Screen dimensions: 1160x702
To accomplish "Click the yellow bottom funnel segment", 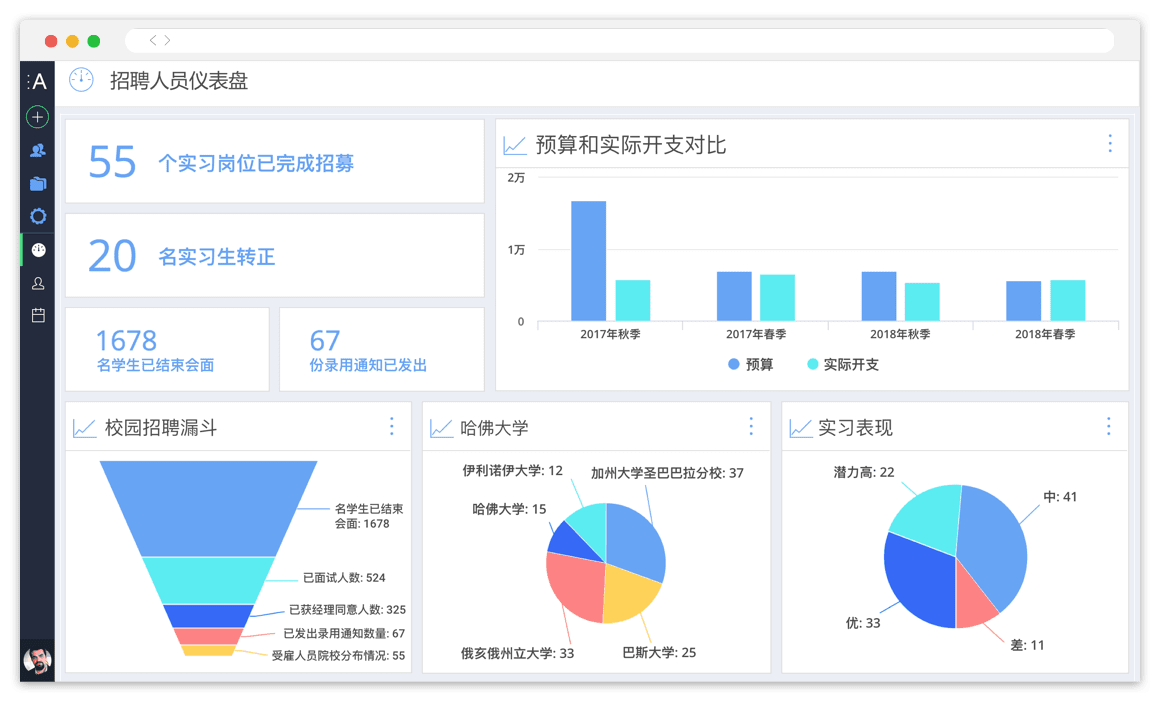I will [x=208, y=650].
